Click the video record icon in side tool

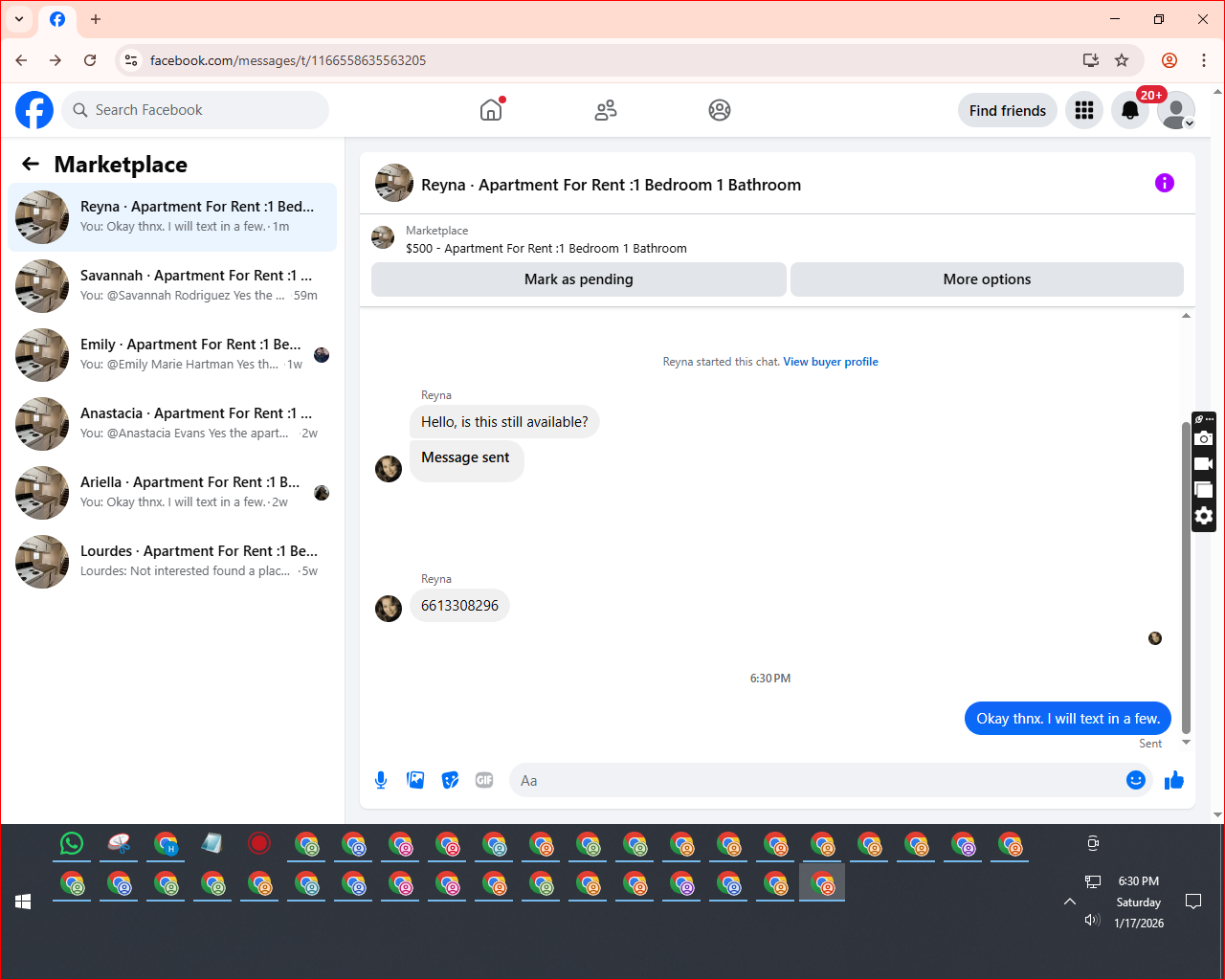(1204, 464)
